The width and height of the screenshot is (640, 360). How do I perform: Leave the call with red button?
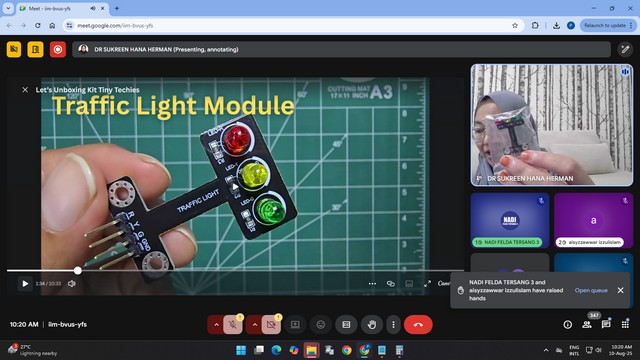click(418, 324)
